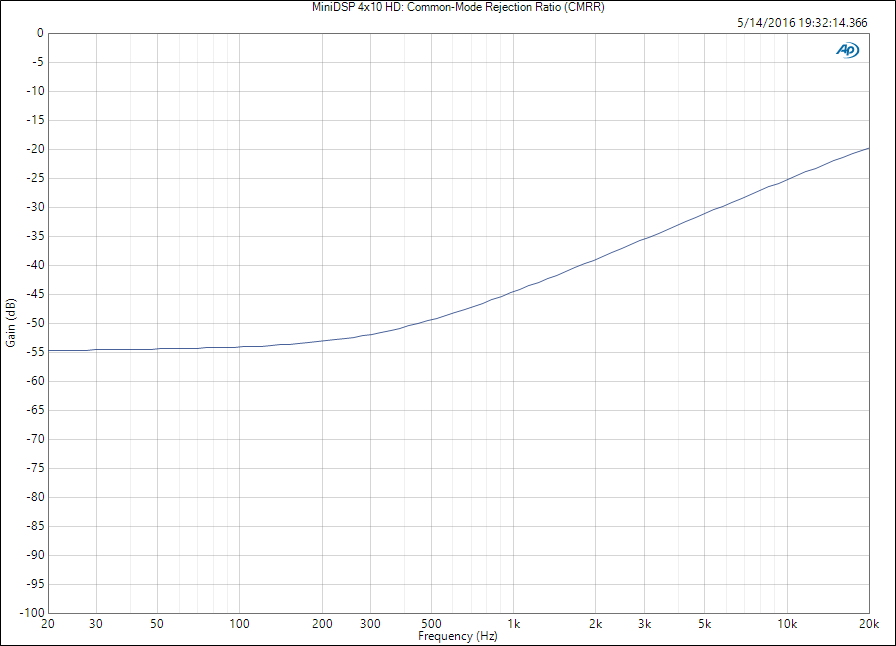Image resolution: width=896 pixels, height=646 pixels.
Task: Click the timestamp 5/14/2016 19:32:14.366
Action: (x=802, y=23)
